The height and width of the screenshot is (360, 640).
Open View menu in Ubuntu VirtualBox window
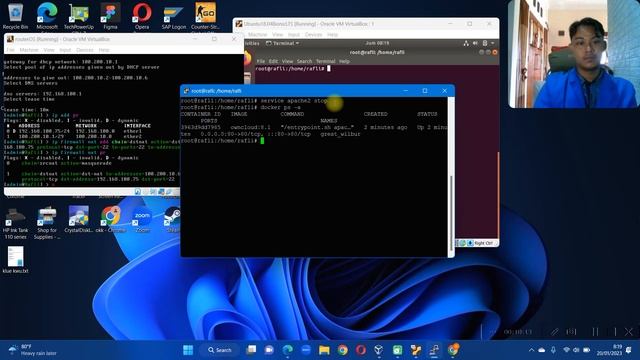[278, 35]
